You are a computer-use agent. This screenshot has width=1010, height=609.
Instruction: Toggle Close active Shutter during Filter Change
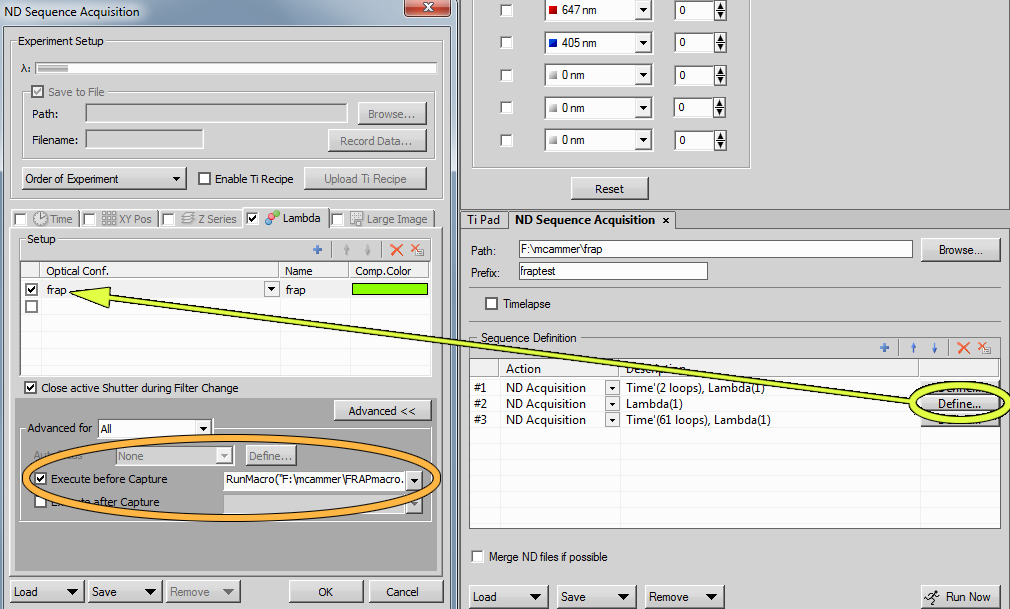tap(31, 388)
